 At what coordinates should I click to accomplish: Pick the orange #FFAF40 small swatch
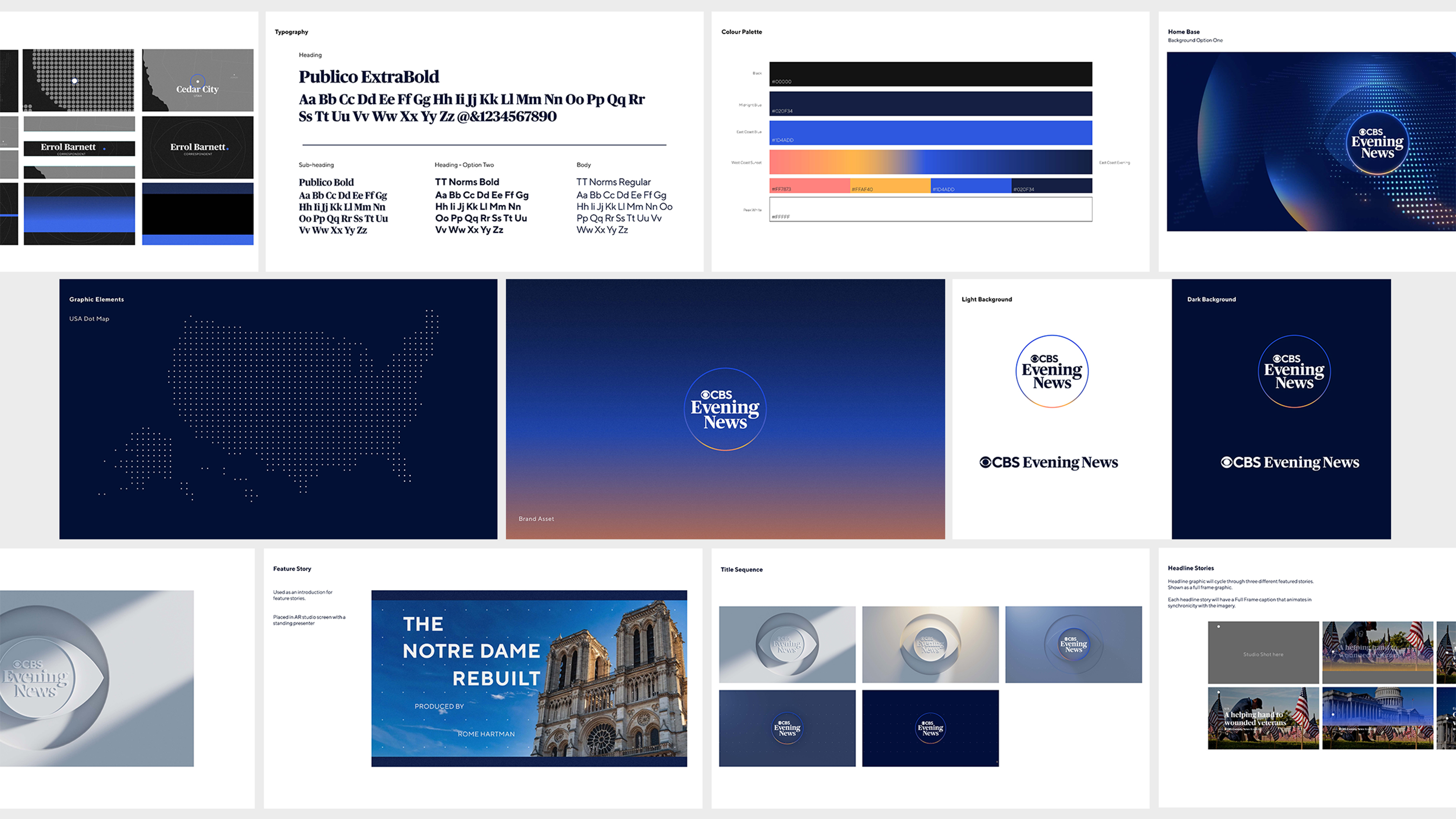(890, 186)
